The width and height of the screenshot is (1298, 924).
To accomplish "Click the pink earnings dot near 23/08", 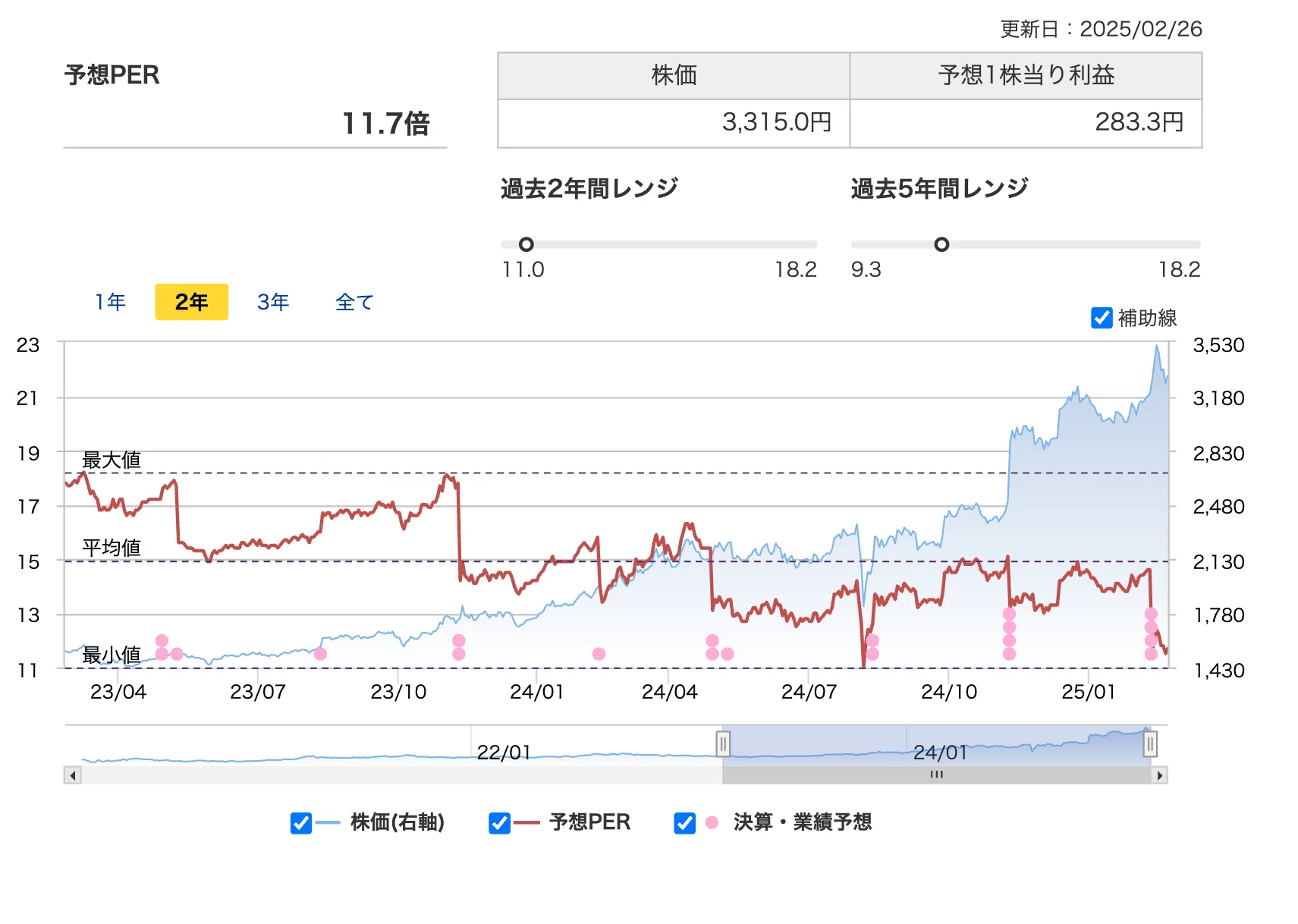I will (320, 654).
